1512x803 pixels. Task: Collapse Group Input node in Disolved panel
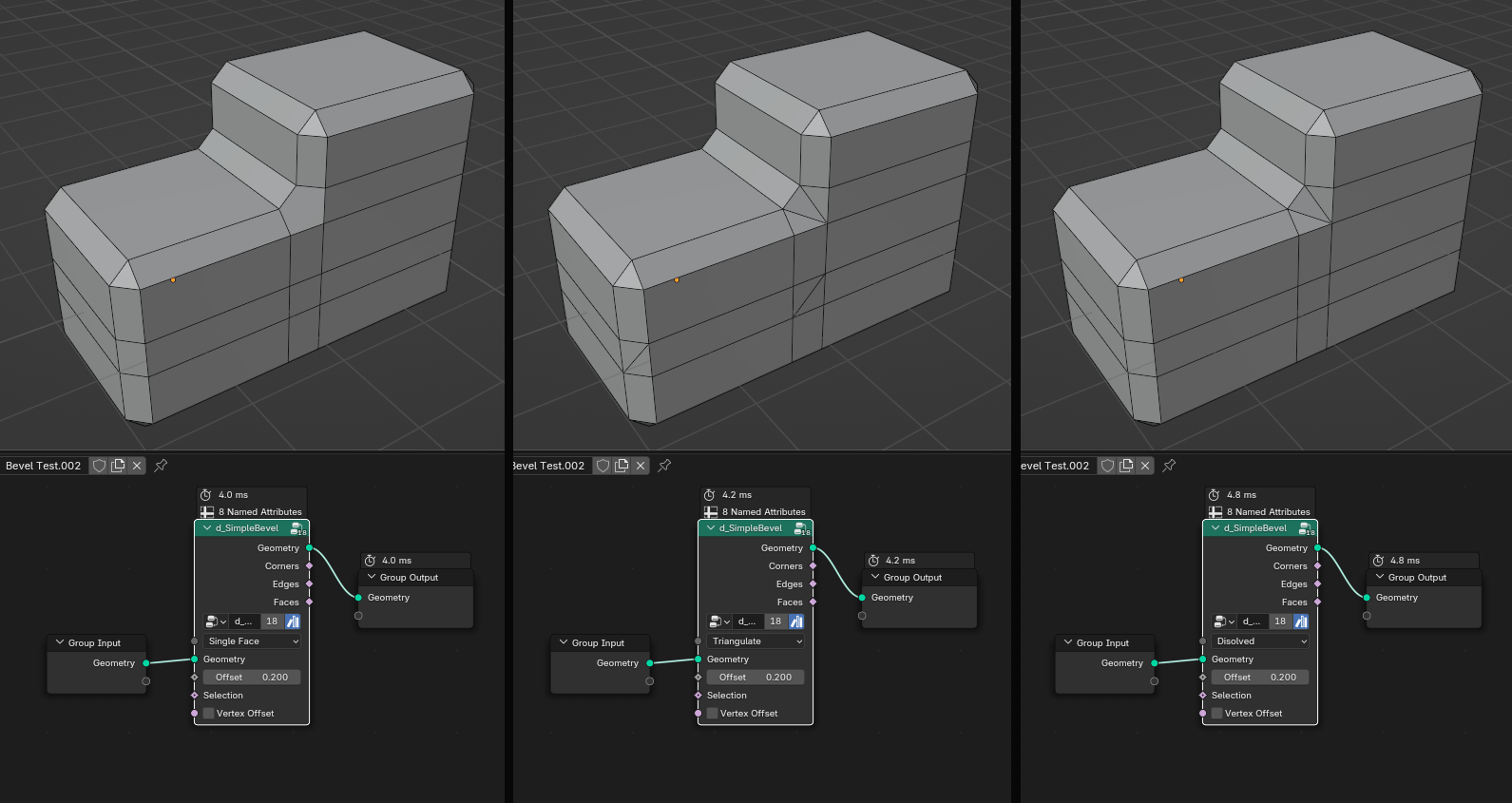pos(1068,643)
